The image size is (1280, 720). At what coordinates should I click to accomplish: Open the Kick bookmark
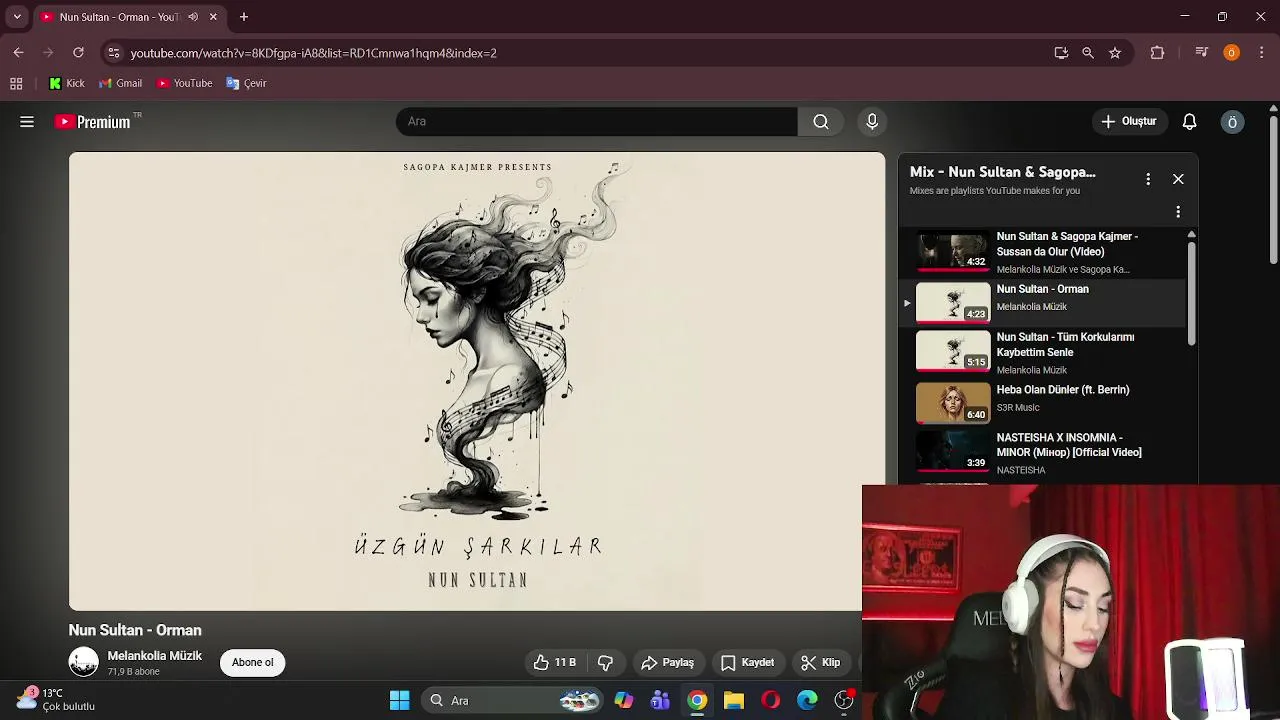67,83
